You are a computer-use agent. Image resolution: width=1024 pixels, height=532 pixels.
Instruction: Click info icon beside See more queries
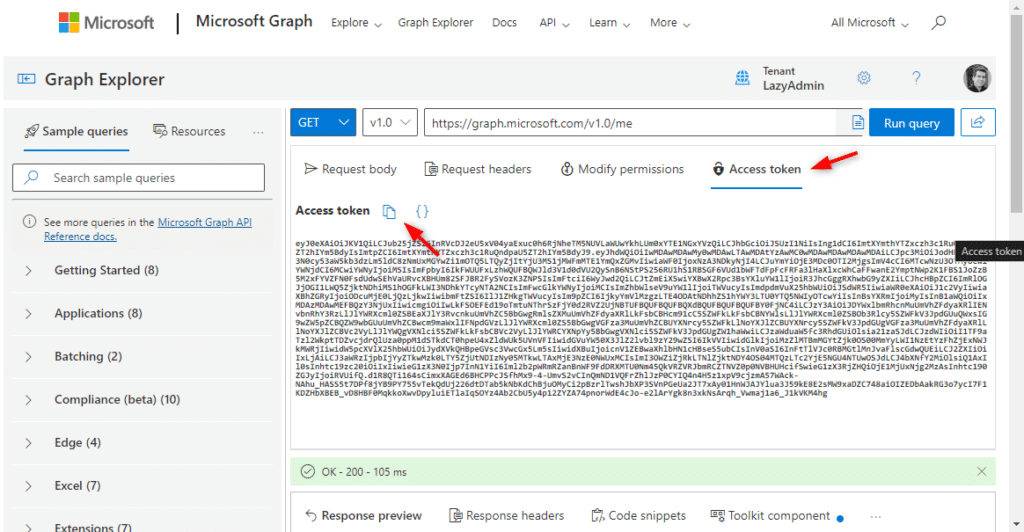29,221
